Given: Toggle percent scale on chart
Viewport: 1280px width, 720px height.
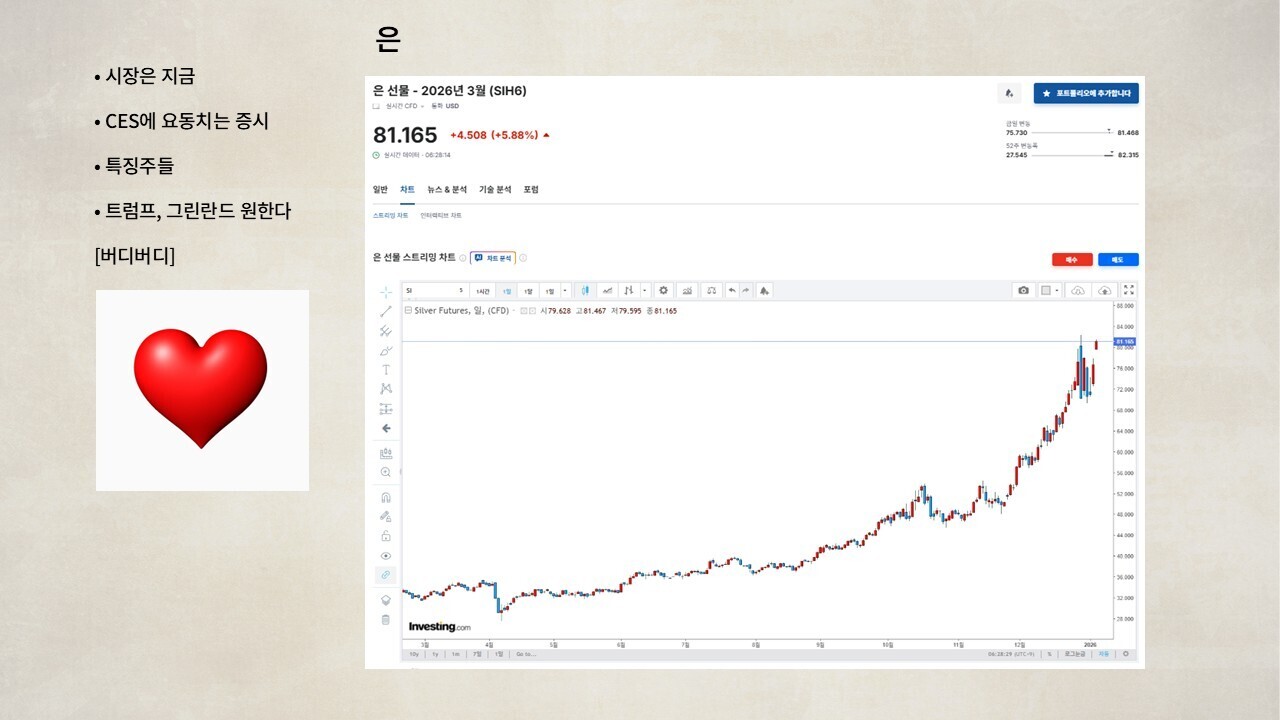Looking at the screenshot, I should point(1049,654).
